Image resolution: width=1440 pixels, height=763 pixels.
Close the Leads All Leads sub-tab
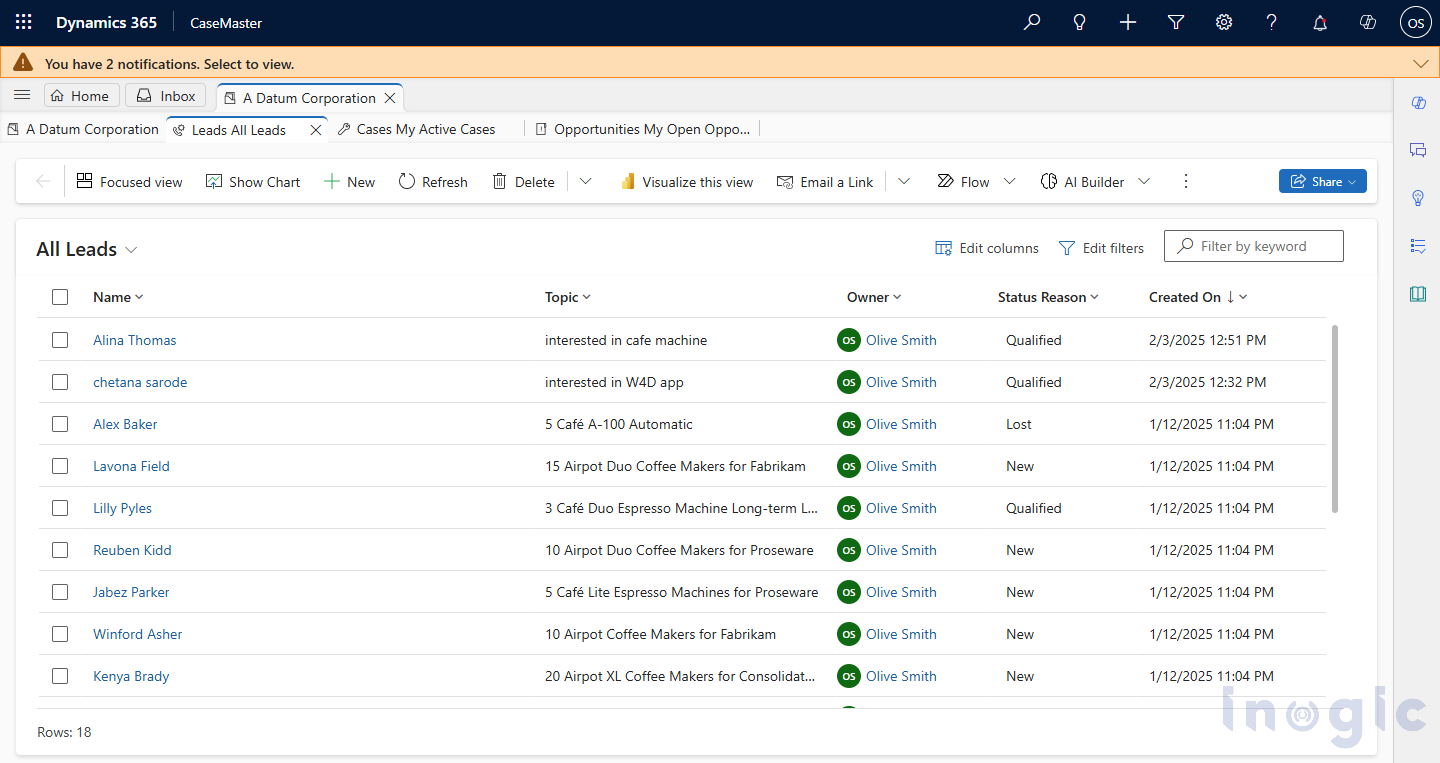(316, 130)
